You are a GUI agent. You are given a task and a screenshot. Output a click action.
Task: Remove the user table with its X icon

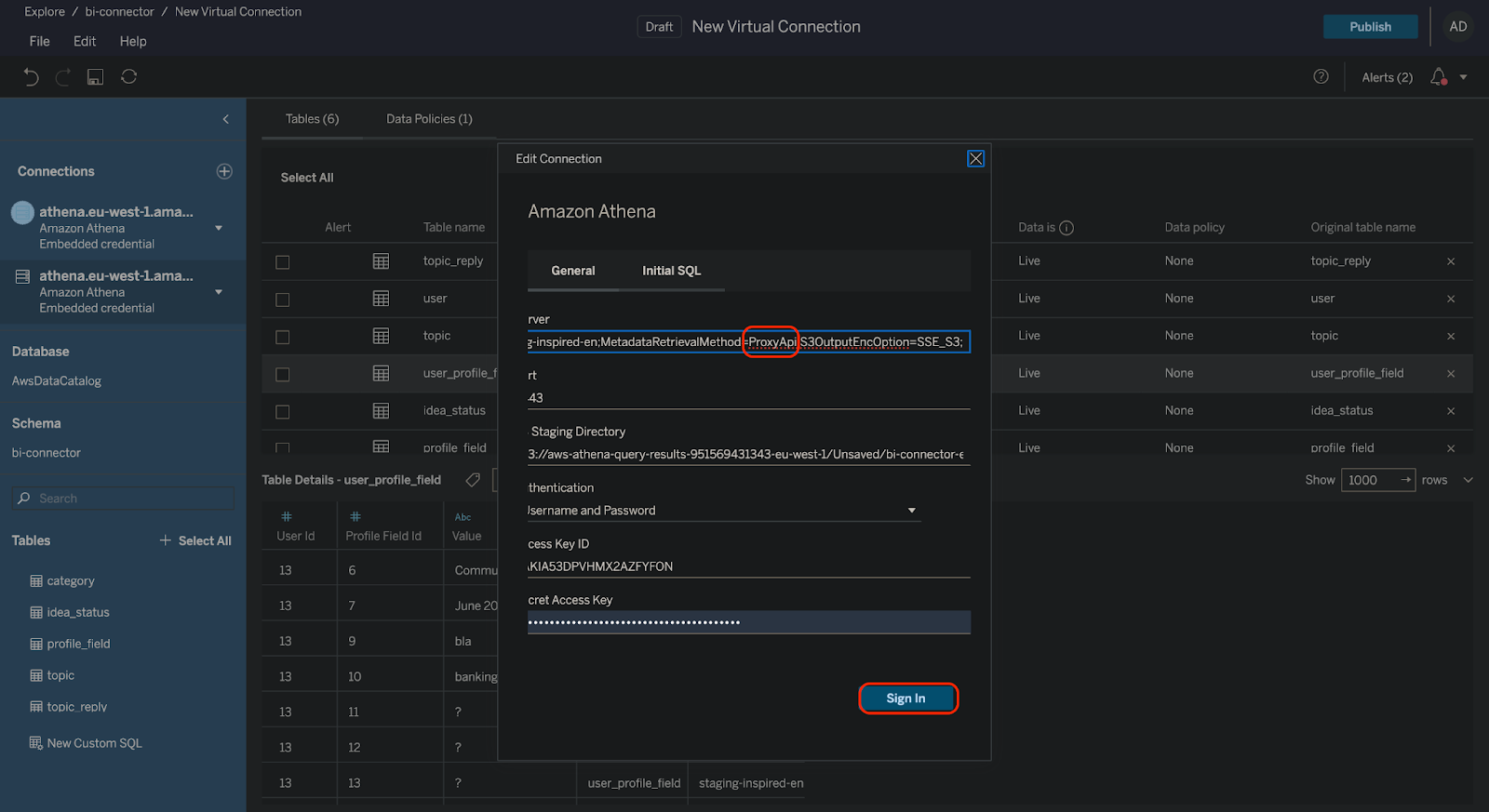pos(1451,299)
